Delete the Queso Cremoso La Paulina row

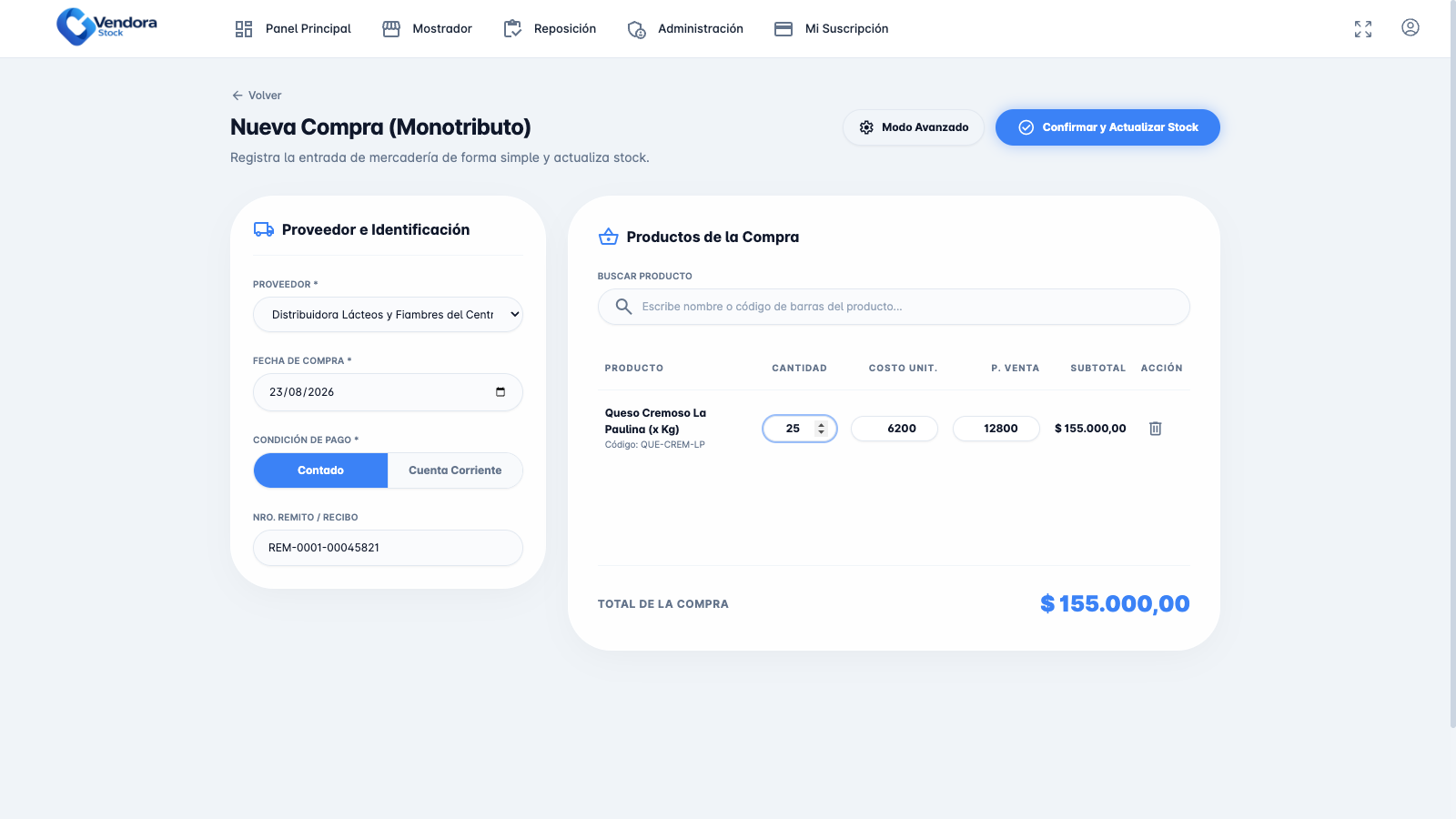(x=1155, y=429)
